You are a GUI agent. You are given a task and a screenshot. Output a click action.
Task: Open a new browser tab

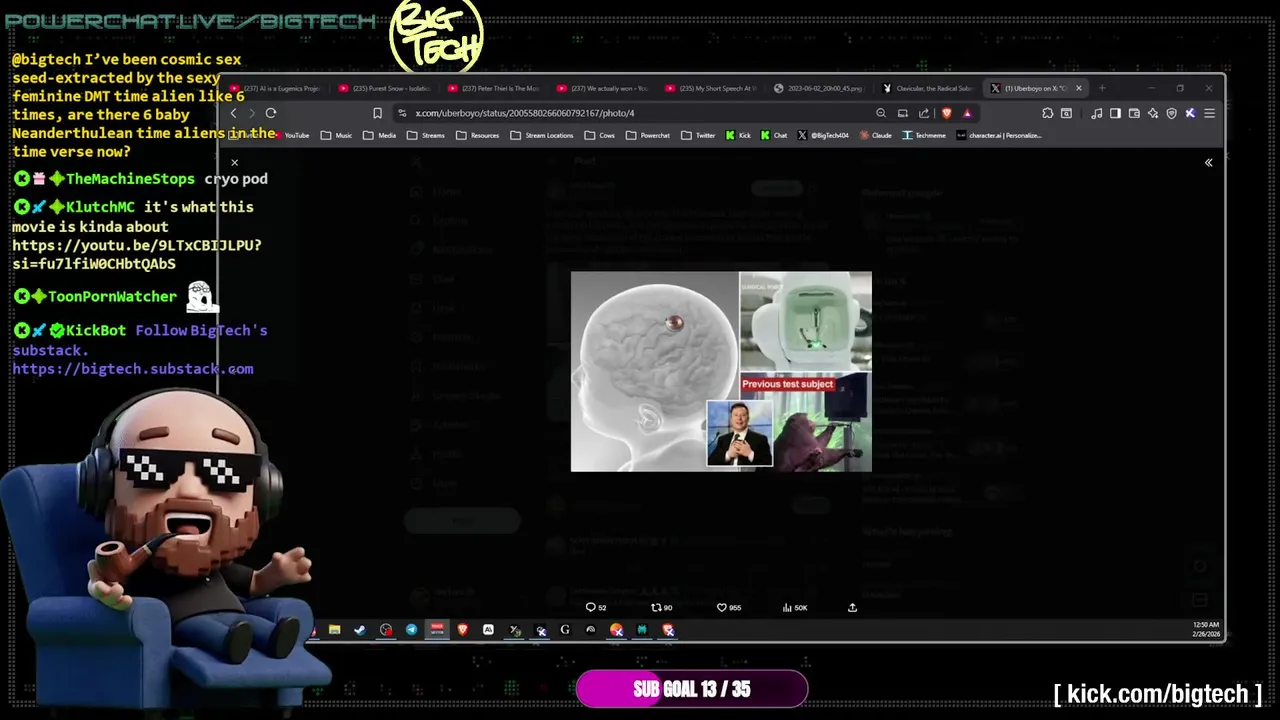click(1102, 88)
